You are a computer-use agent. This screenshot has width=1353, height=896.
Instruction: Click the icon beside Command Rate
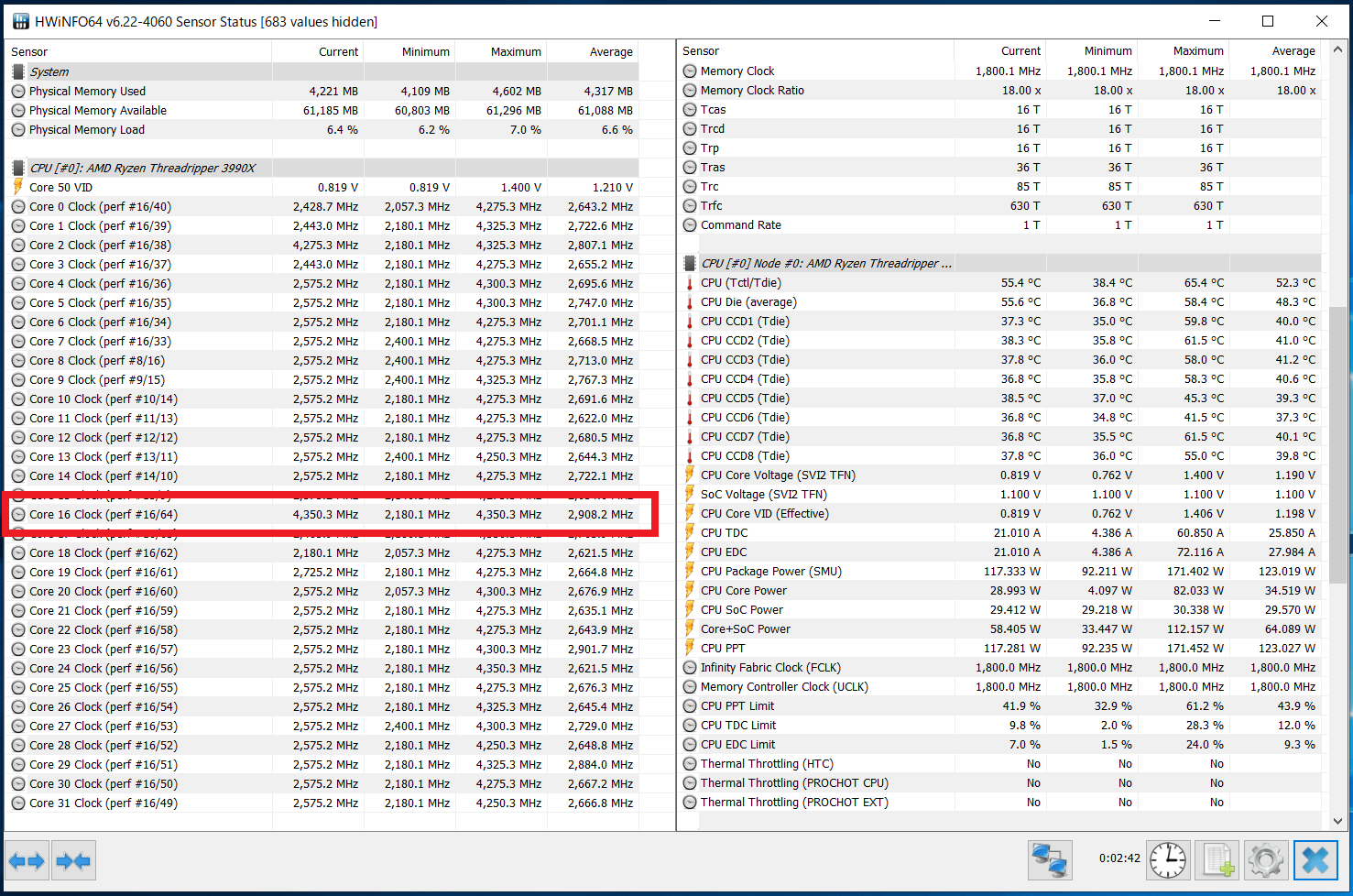690,224
